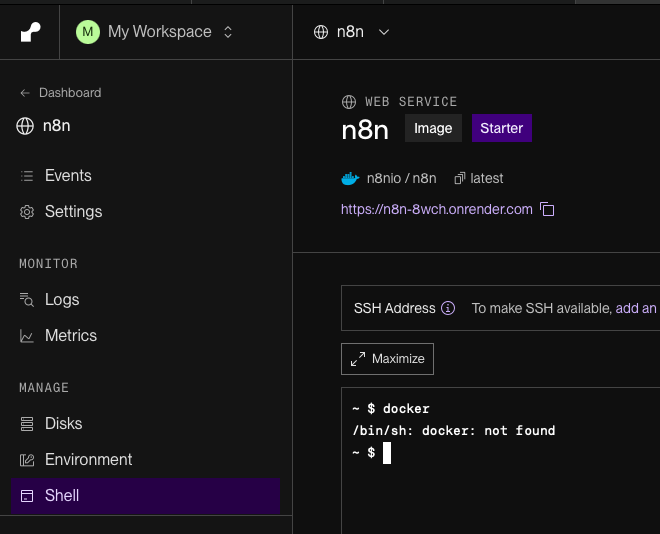Click the Events list icon
The width and height of the screenshot is (660, 534).
[x=27, y=176]
